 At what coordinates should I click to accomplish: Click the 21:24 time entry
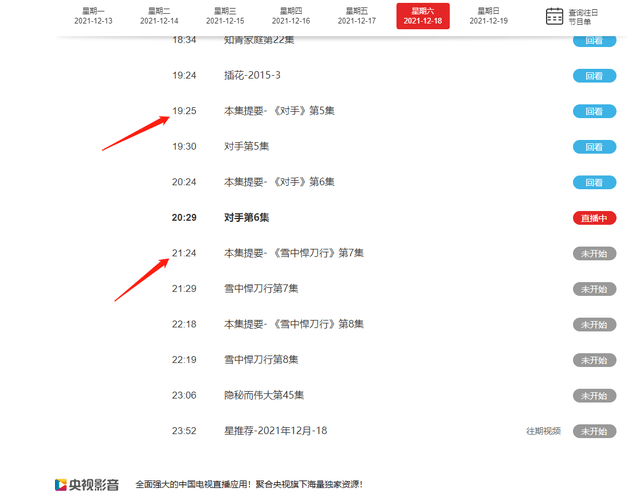[x=184, y=253]
